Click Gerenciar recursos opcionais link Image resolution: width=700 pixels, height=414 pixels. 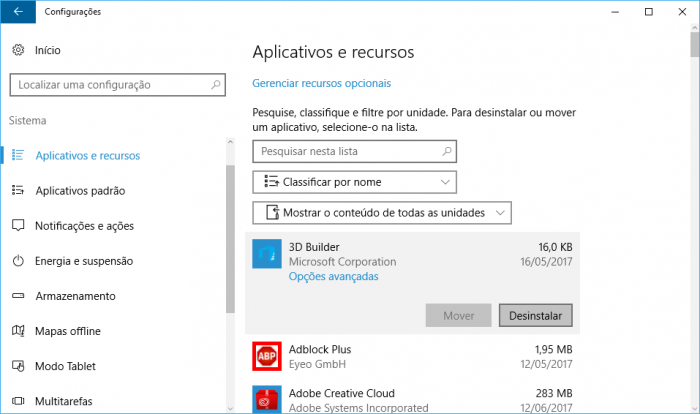[321, 83]
